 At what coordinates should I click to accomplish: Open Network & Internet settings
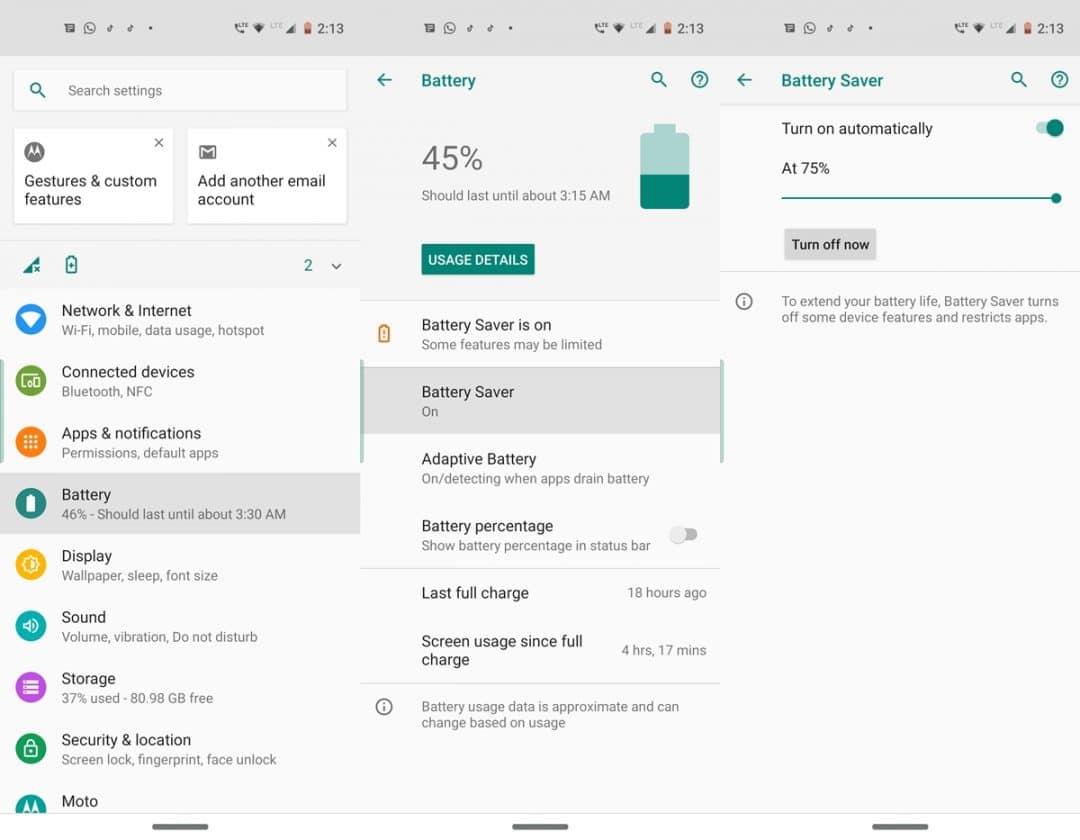click(x=180, y=319)
